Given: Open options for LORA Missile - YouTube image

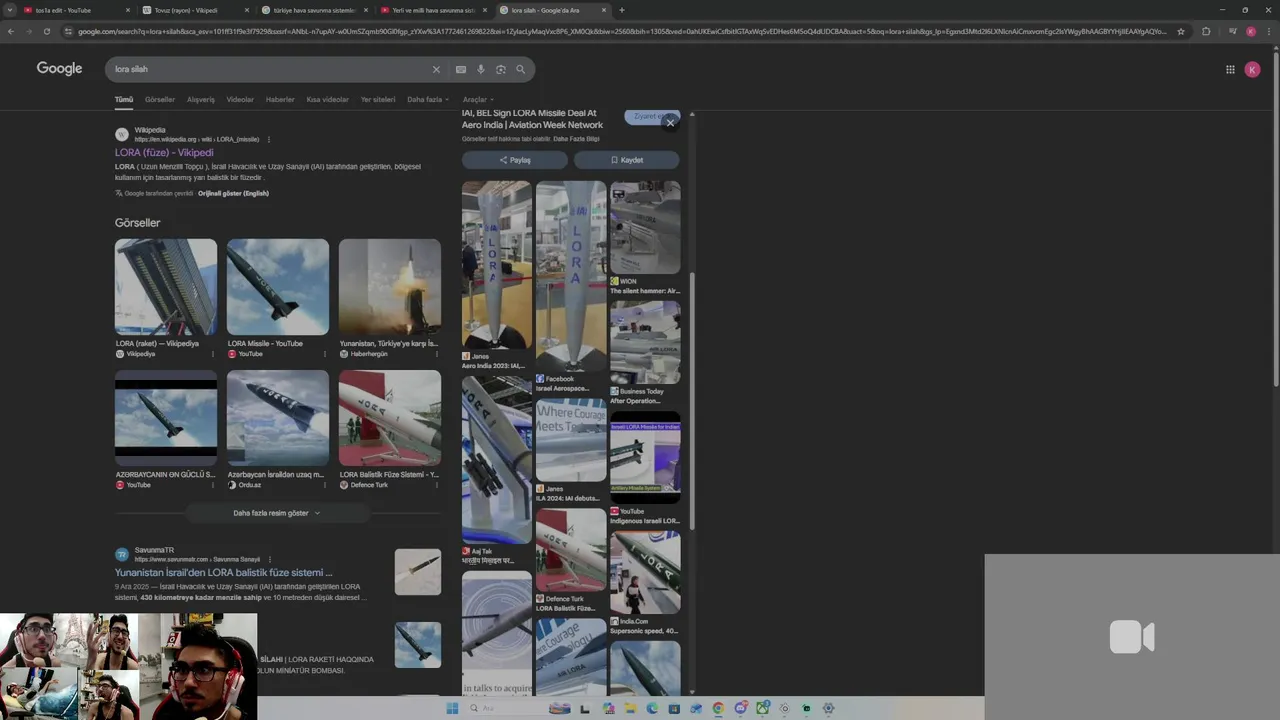Looking at the screenshot, I should coord(324,354).
